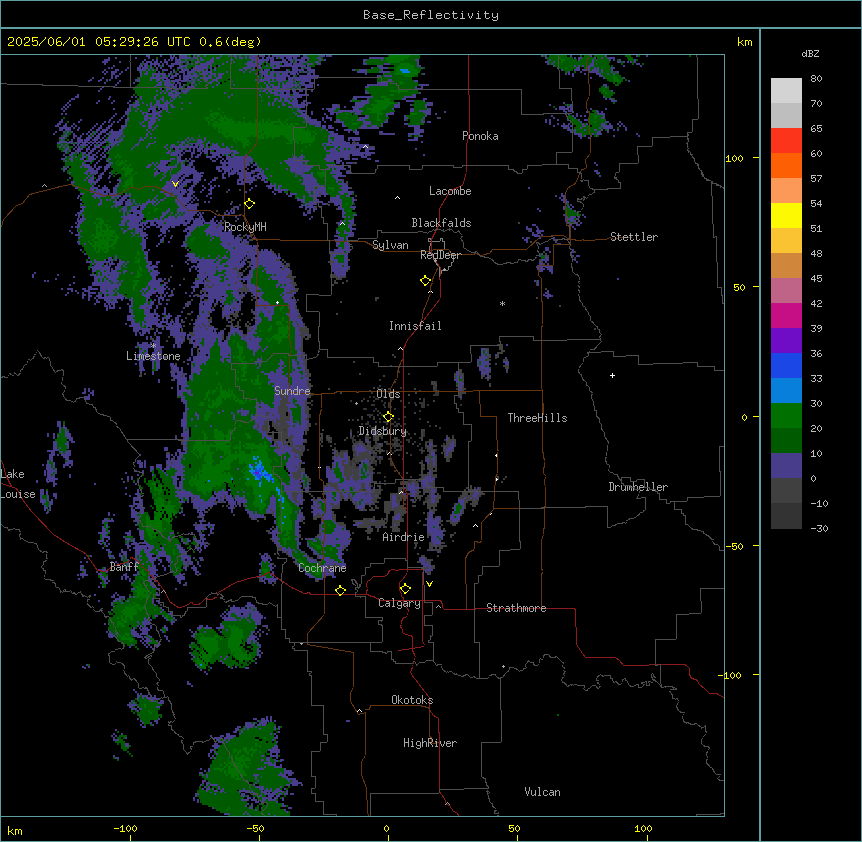Click the Lake Louise label at left edge
The height and width of the screenshot is (842, 862).
[16, 484]
